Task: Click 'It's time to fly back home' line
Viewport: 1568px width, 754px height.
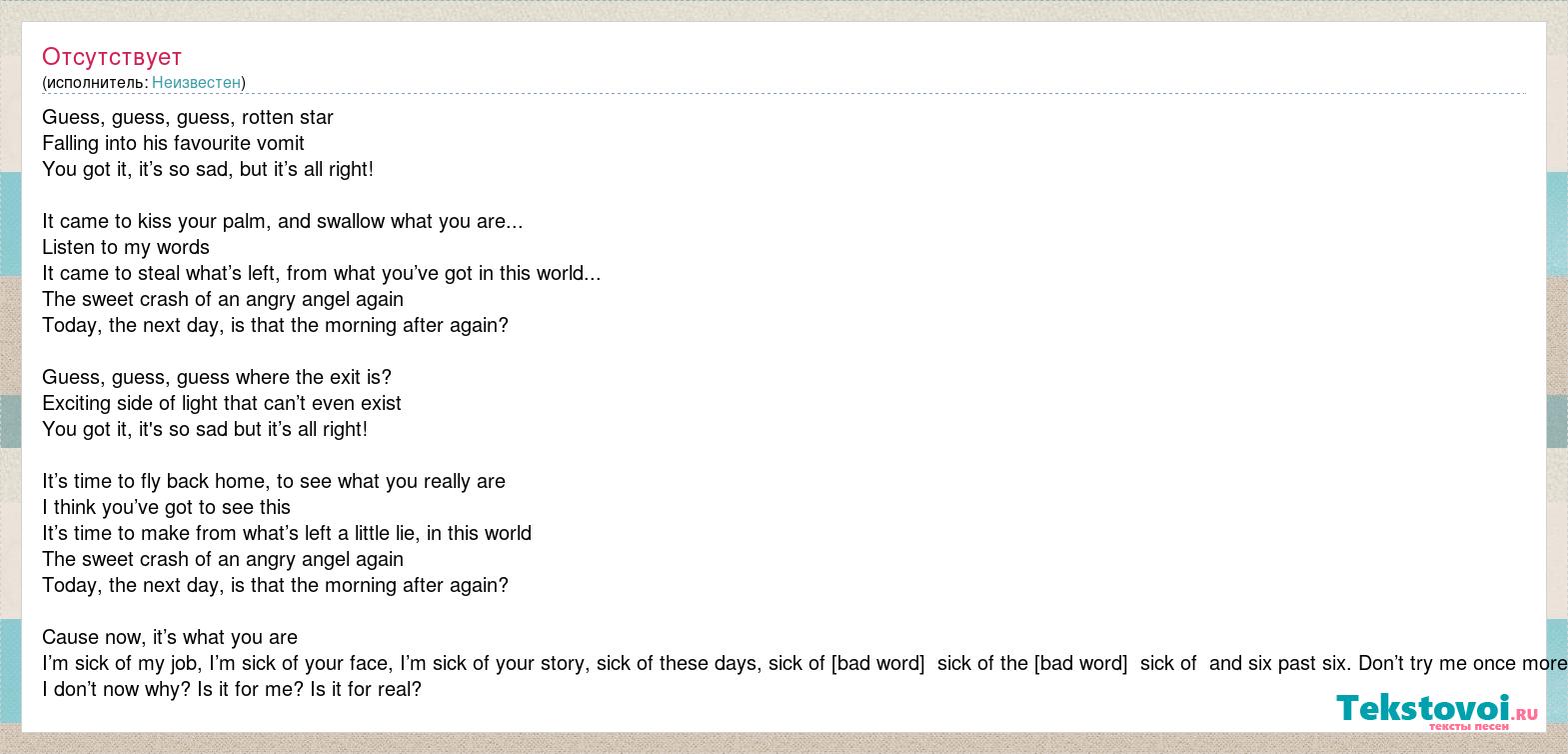Action: click(274, 482)
